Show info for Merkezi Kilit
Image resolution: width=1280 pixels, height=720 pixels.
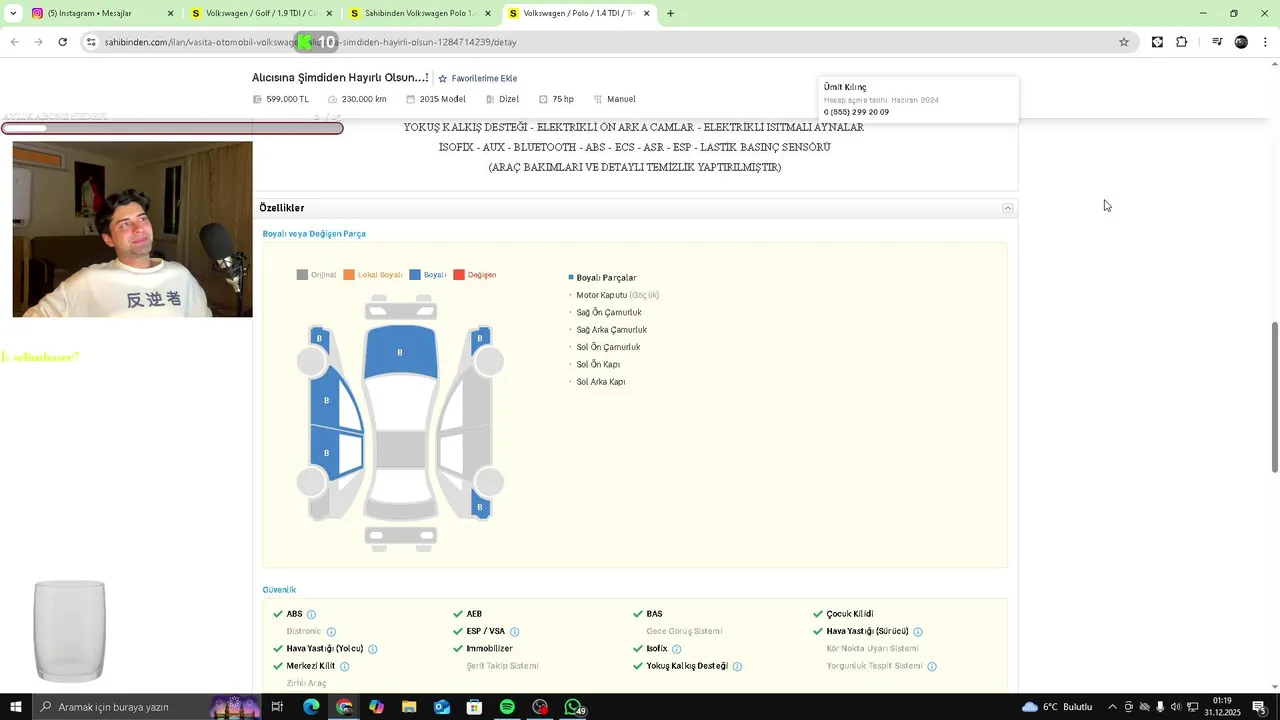point(345,667)
